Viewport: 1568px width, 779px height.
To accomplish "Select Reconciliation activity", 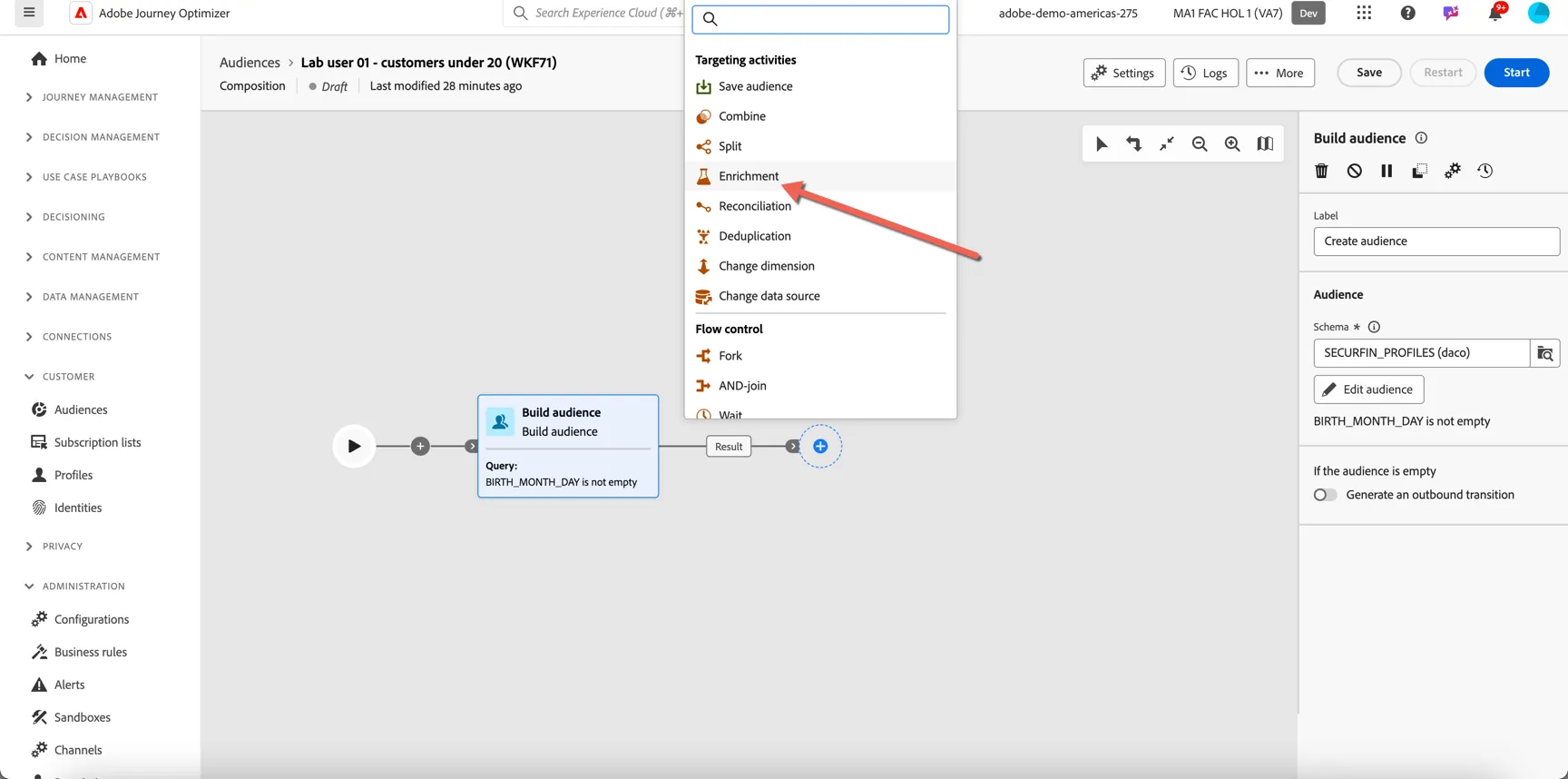I will (x=820, y=206).
